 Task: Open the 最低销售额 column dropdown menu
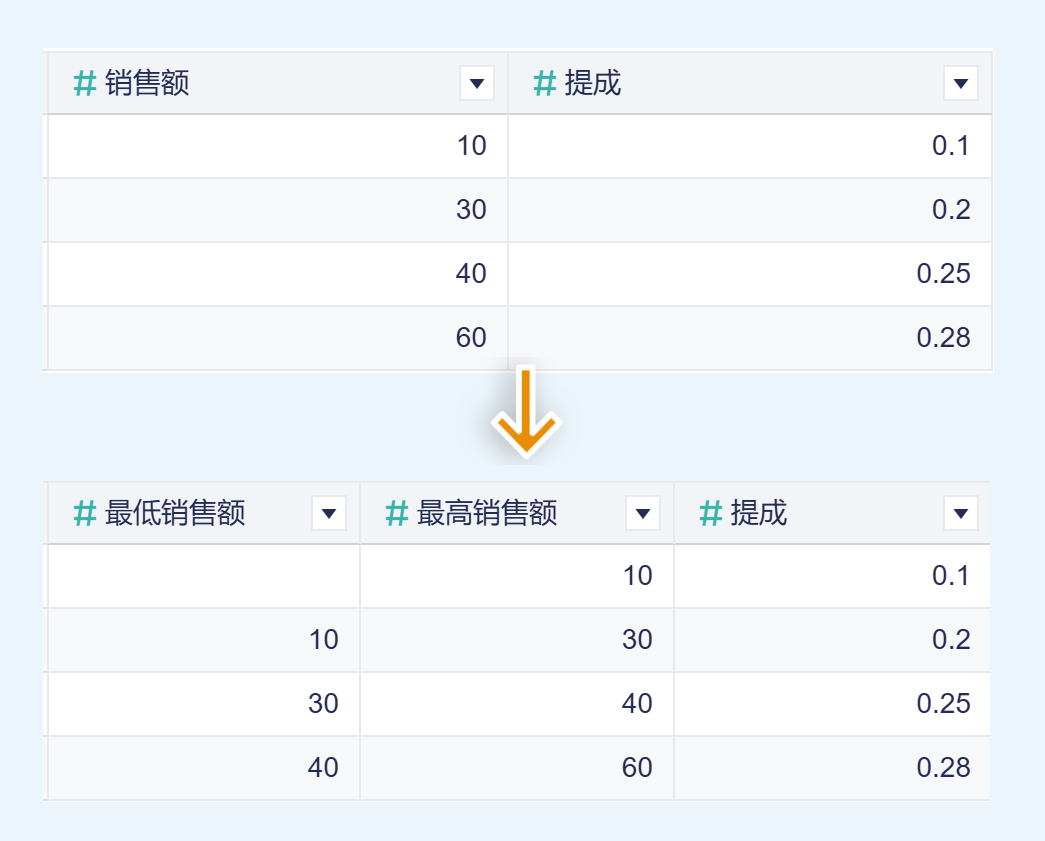(329, 514)
